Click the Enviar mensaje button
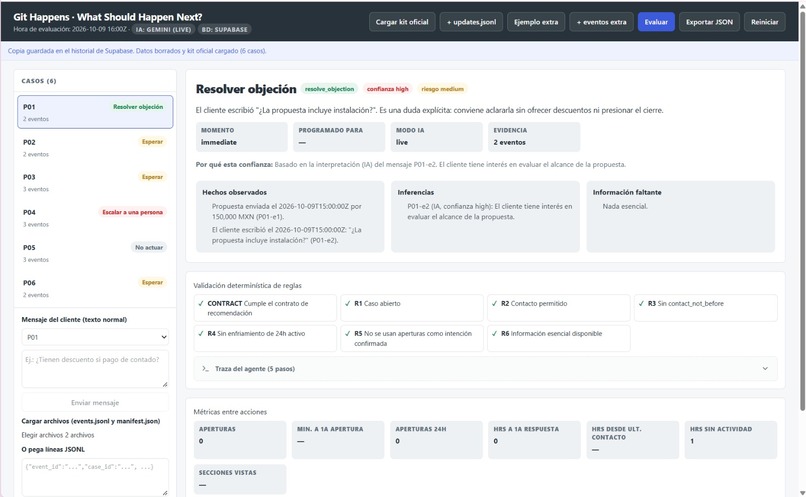Image resolution: width=806 pixels, height=497 pixels. [x=95, y=402]
